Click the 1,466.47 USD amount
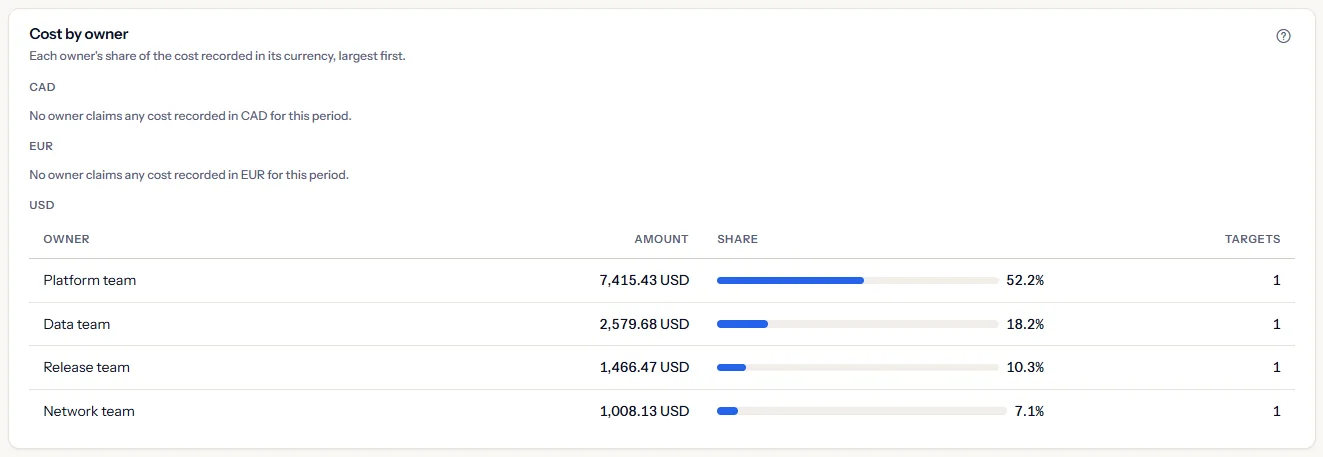Viewport: 1323px width, 457px height. 644,368
